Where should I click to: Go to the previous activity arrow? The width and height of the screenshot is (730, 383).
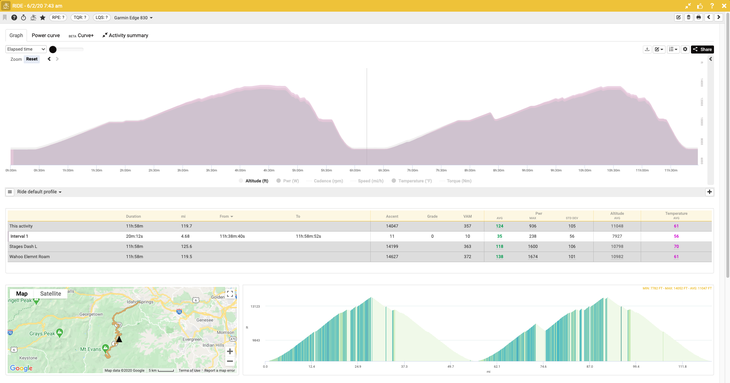(709, 18)
